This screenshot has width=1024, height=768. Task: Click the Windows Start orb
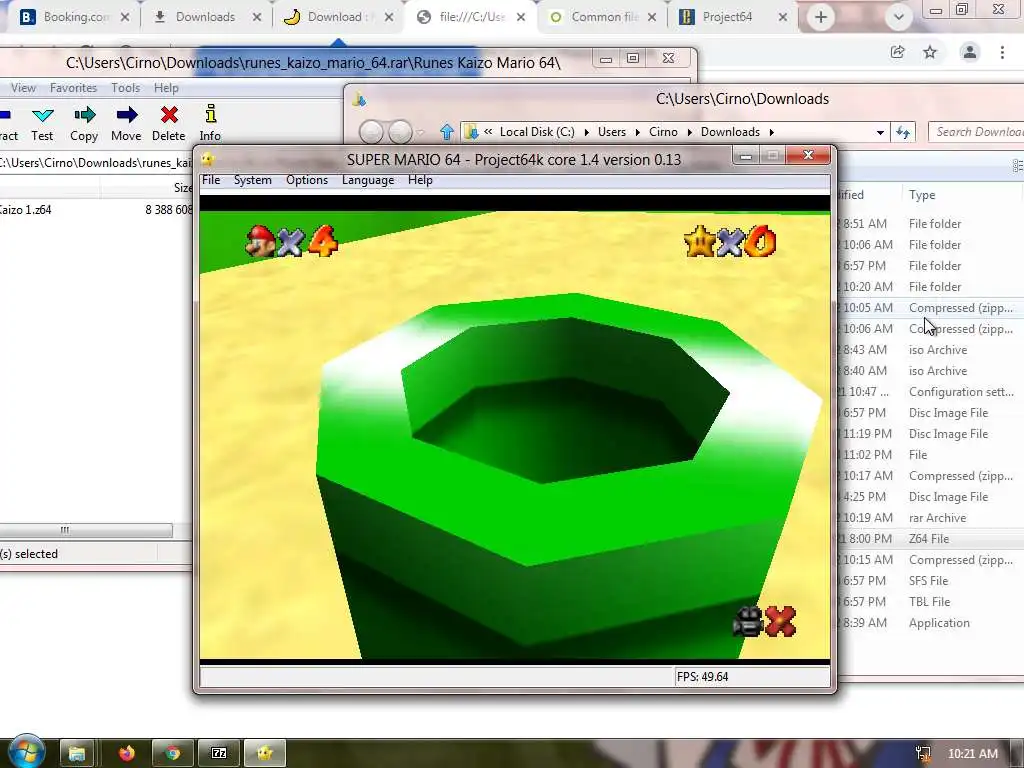pos(26,752)
